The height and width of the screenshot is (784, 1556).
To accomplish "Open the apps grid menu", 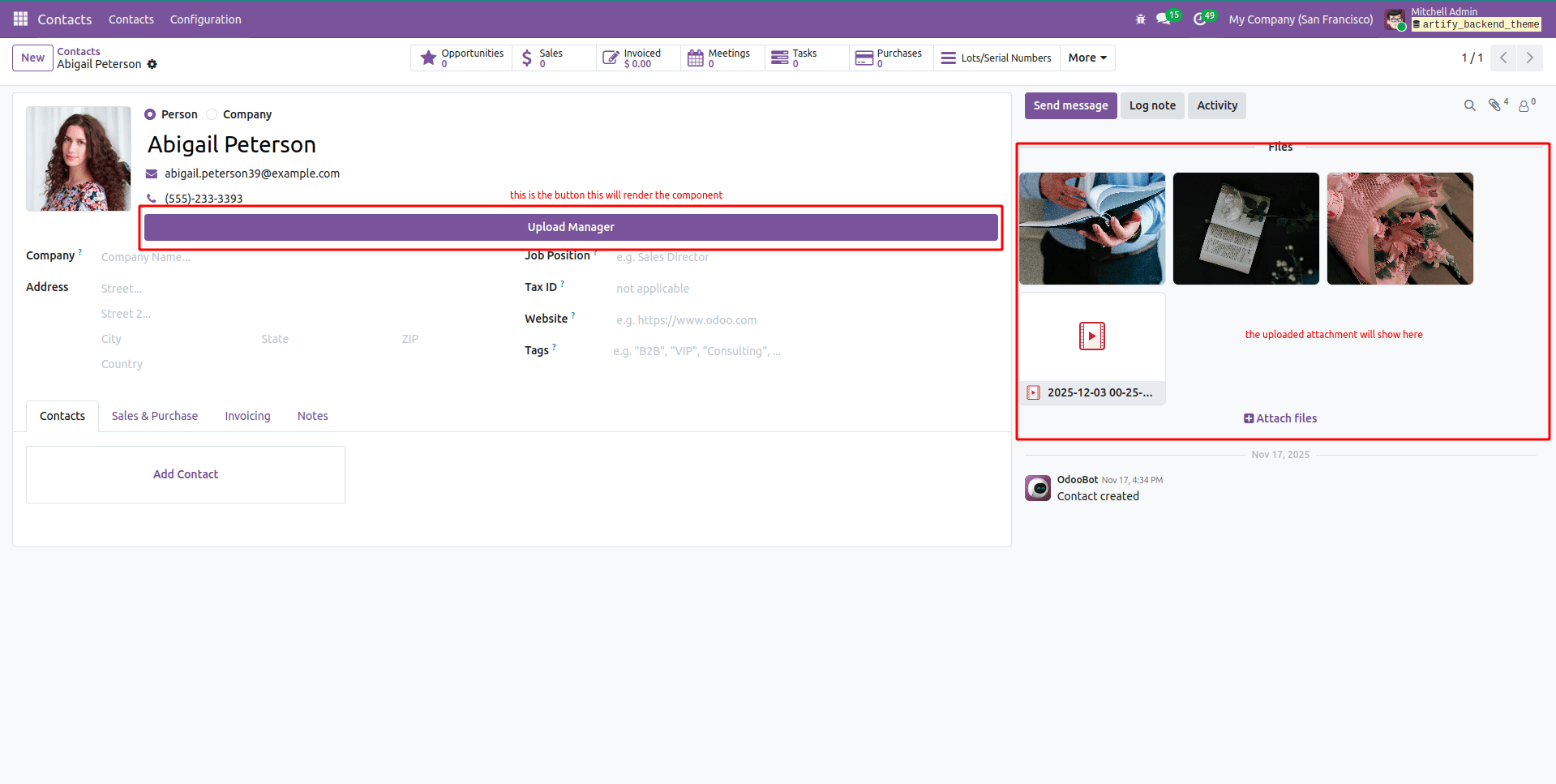I will click(19, 19).
